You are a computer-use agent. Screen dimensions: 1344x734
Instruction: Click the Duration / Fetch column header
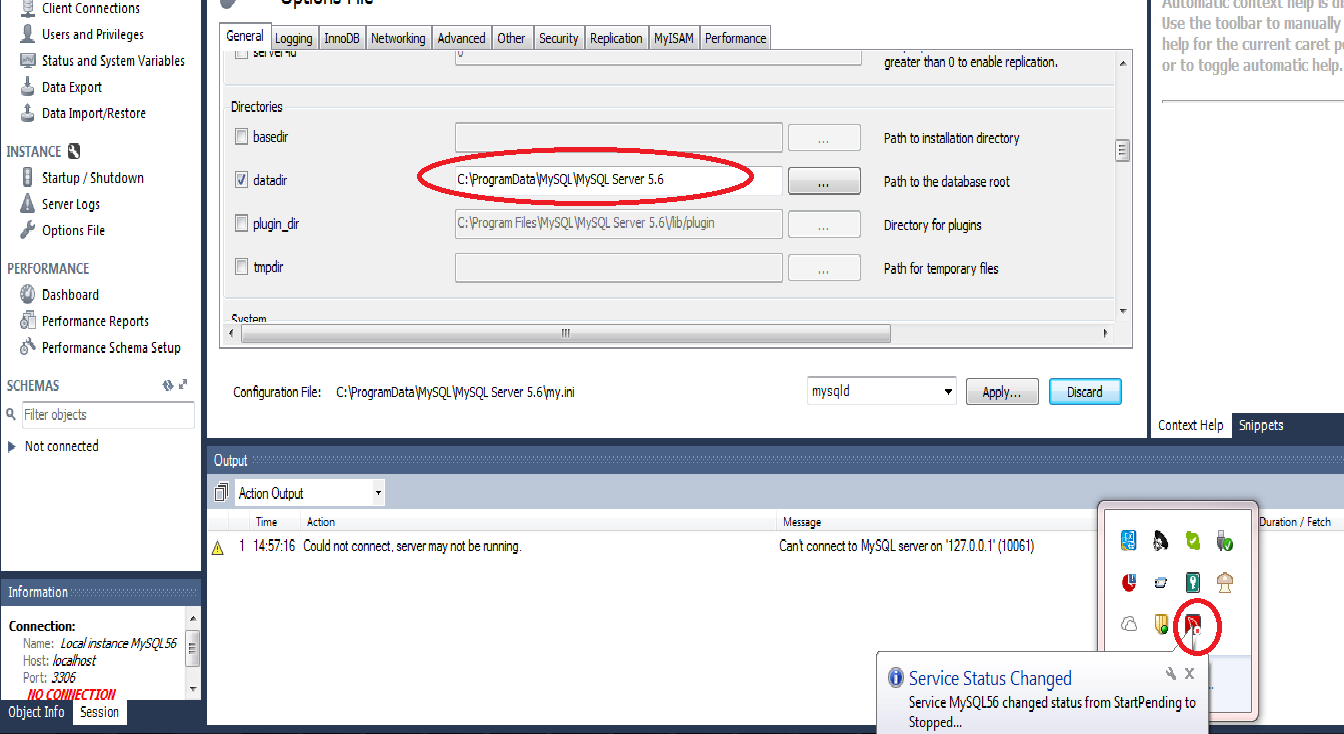click(1295, 522)
